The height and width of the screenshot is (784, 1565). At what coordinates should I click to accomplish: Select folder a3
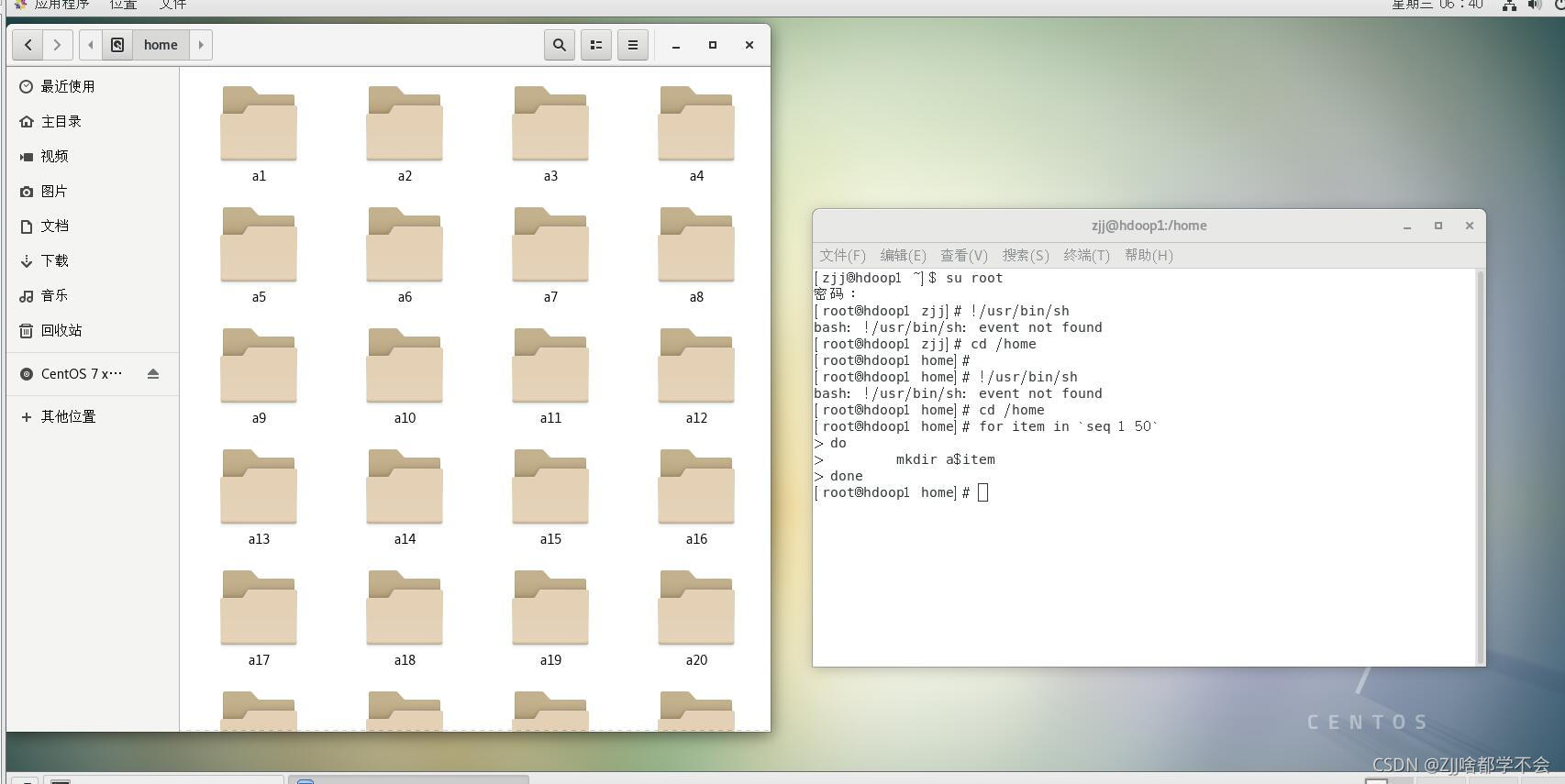(x=550, y=134)
